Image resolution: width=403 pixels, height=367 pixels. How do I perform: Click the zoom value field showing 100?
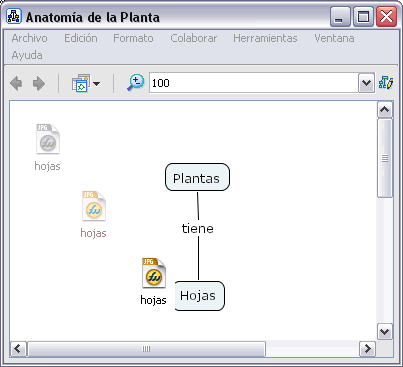(x=254, y=83)
